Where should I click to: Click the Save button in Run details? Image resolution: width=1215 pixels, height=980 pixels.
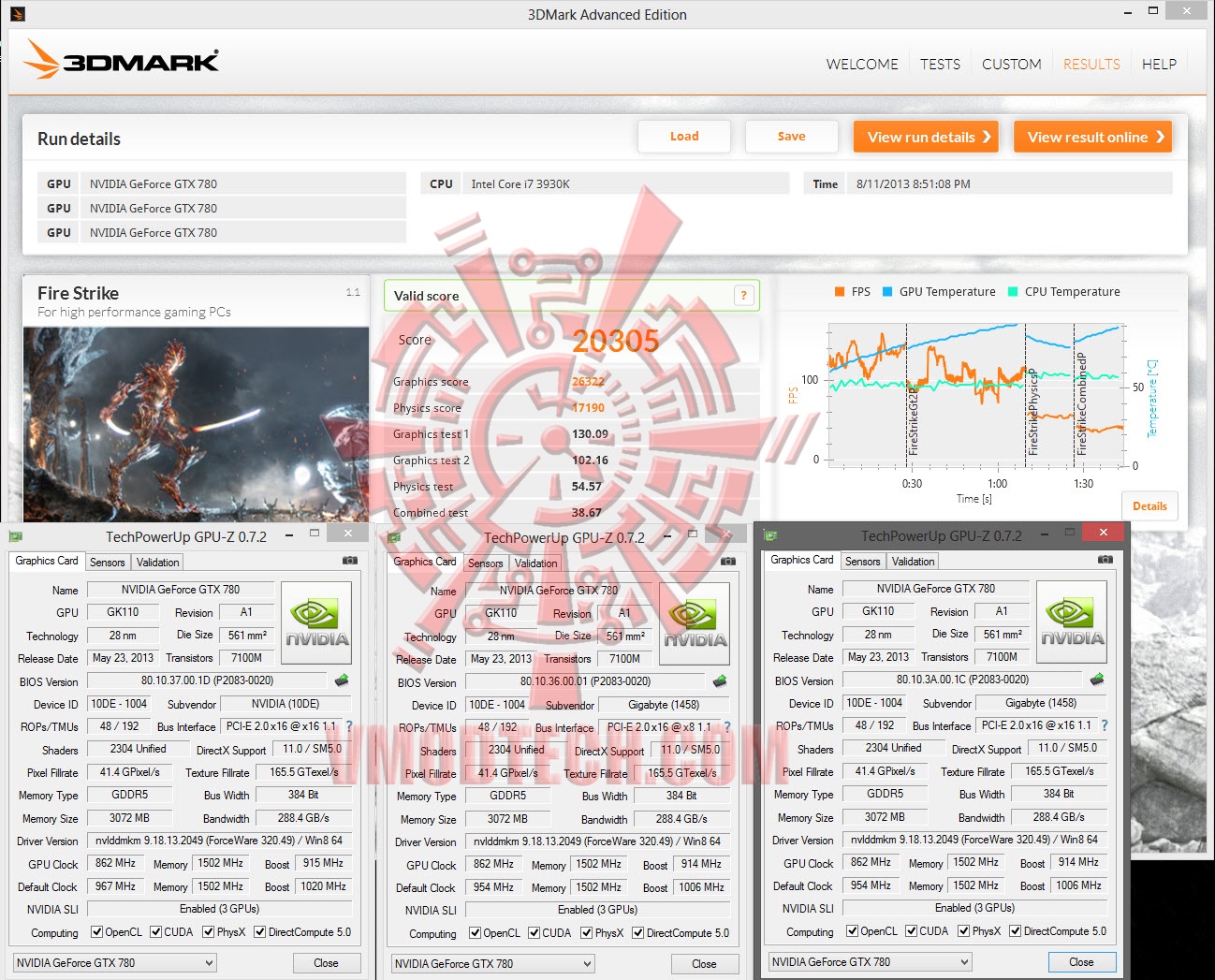[791, 137]
